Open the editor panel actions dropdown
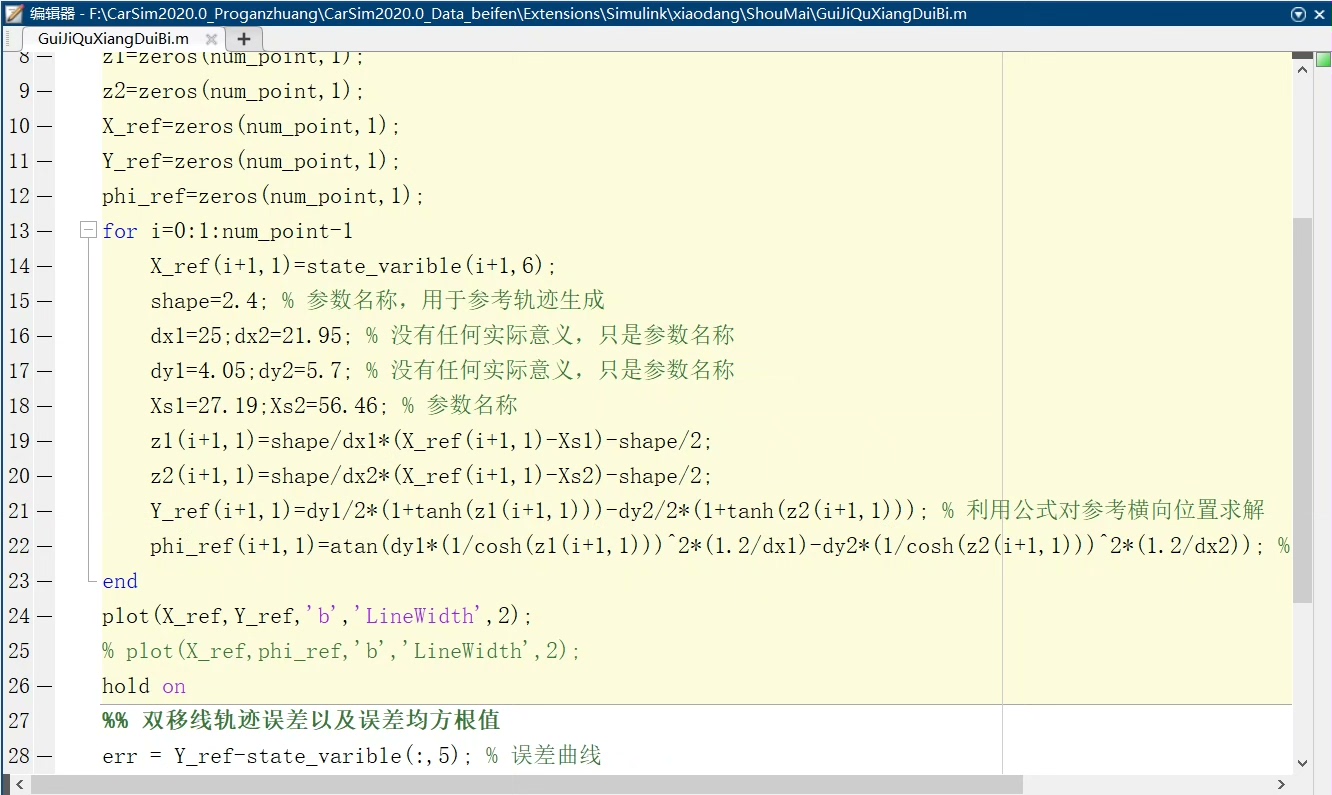The image size is (1332, 795). [1299, 14]
